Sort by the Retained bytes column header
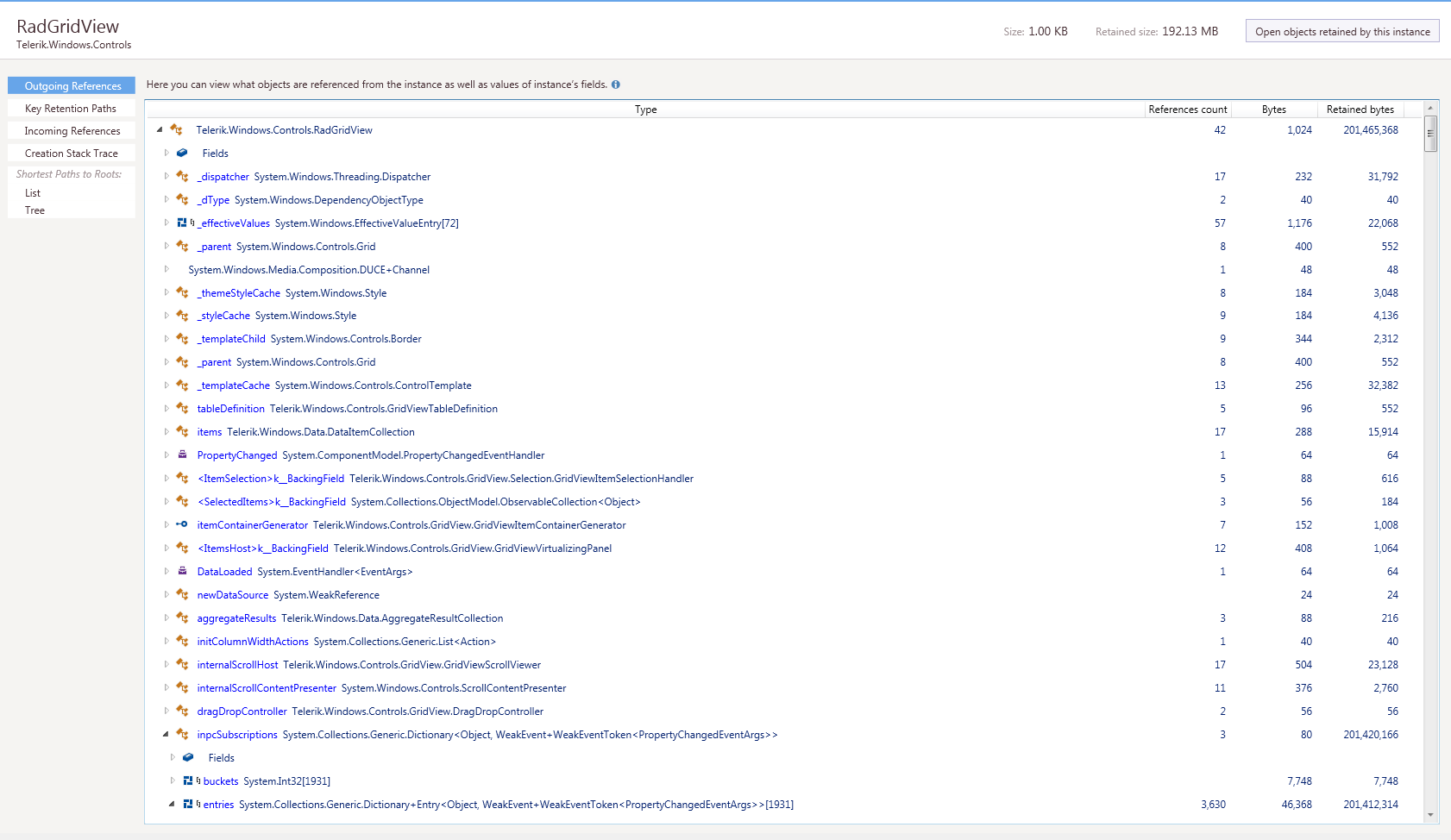 (1360, 110)
